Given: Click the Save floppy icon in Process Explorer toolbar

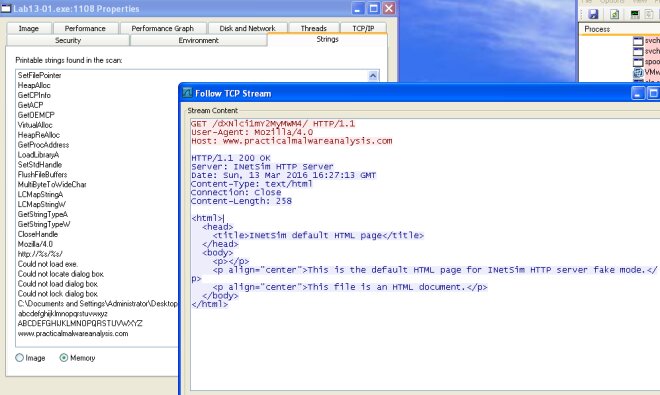Looking at the screenshot, I should (593, 14).
